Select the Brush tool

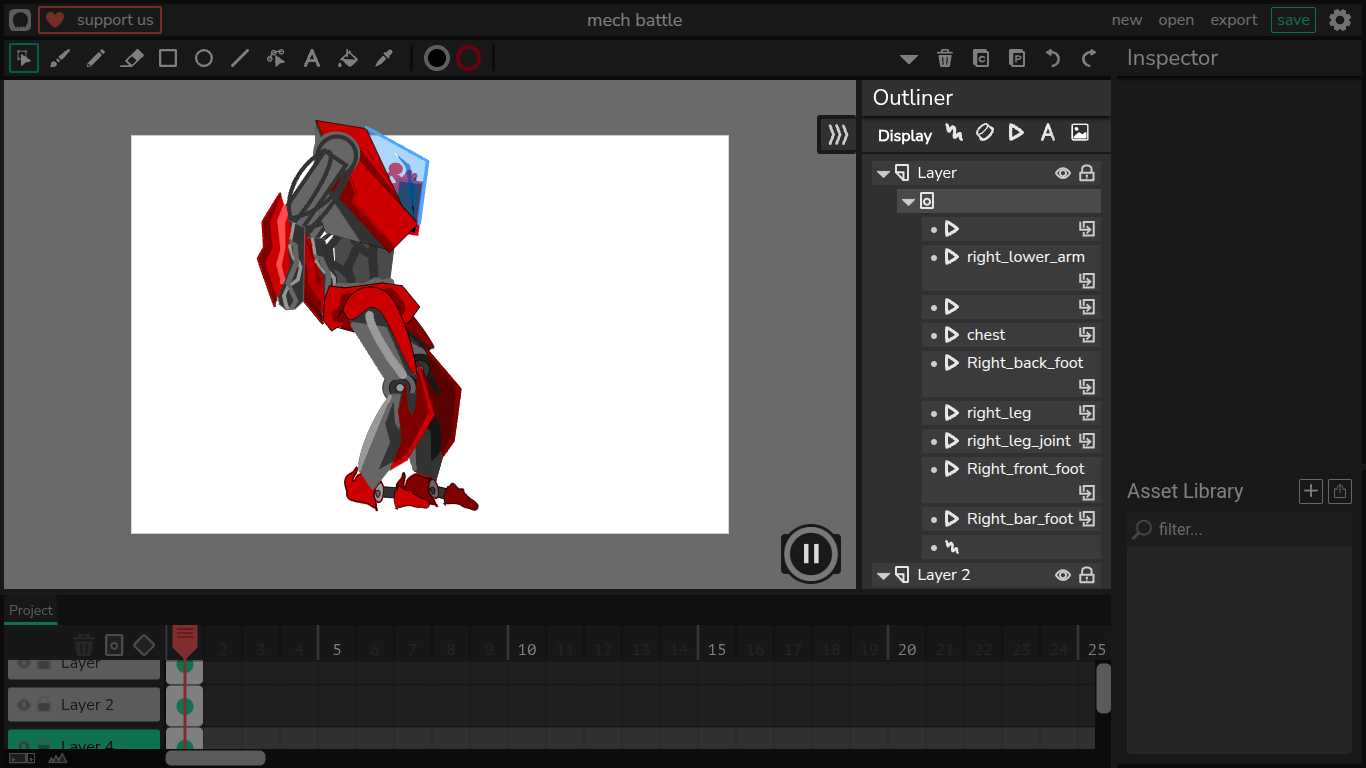pos(60,59)
